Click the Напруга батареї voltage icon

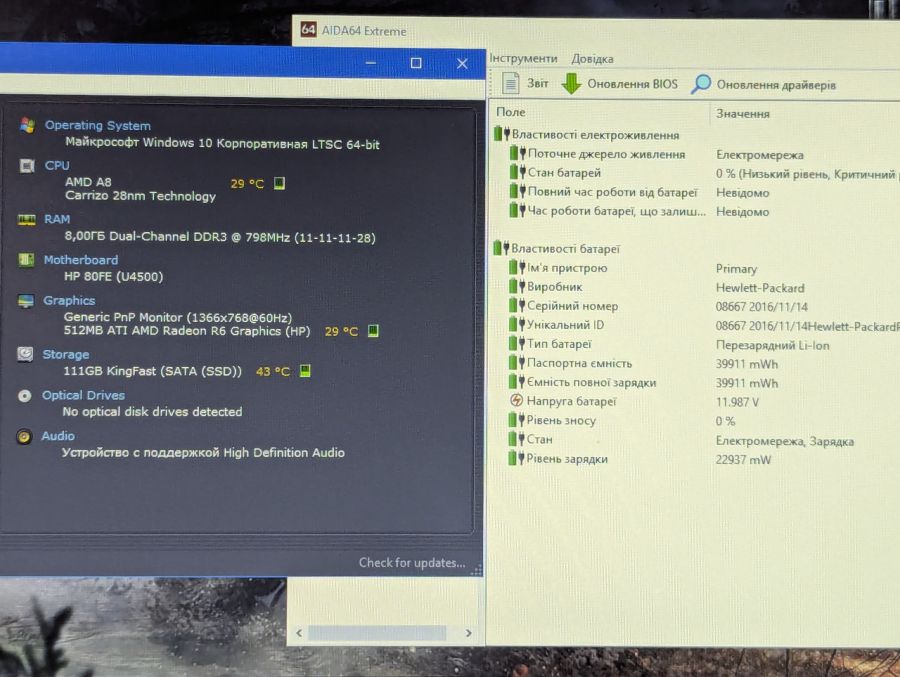pos(516,400)
